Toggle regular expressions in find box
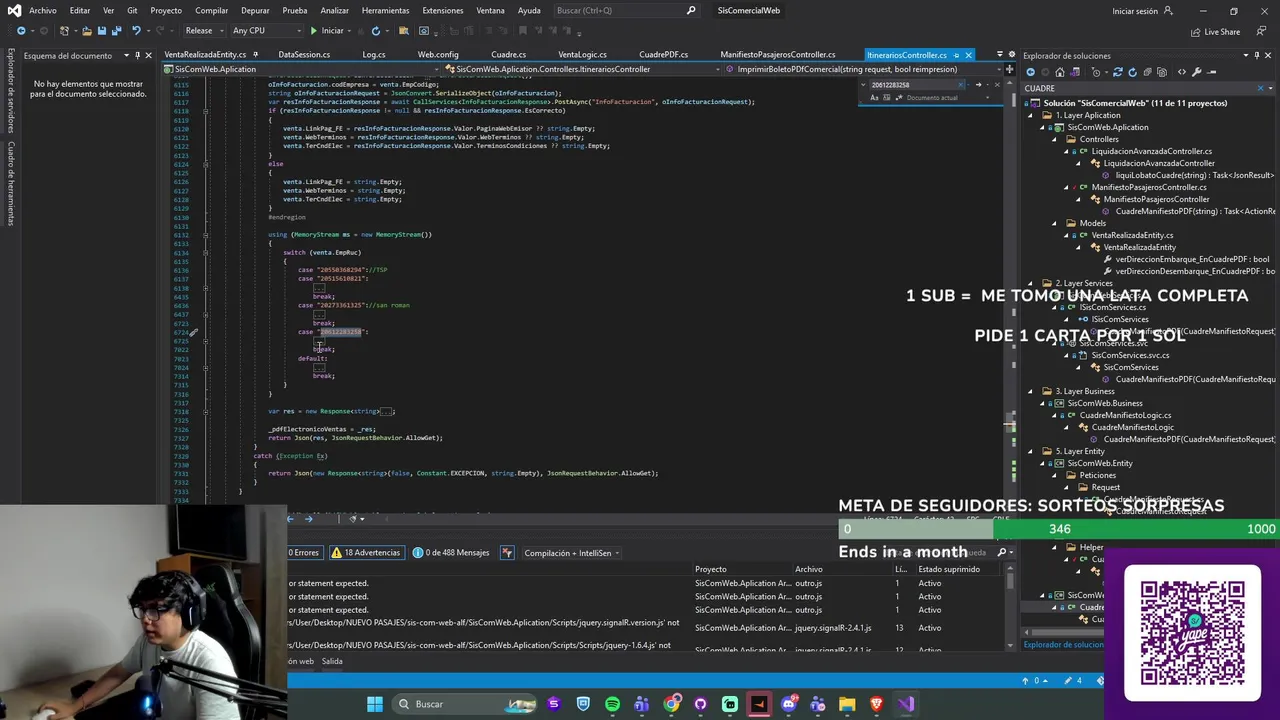 click(899, 98)
